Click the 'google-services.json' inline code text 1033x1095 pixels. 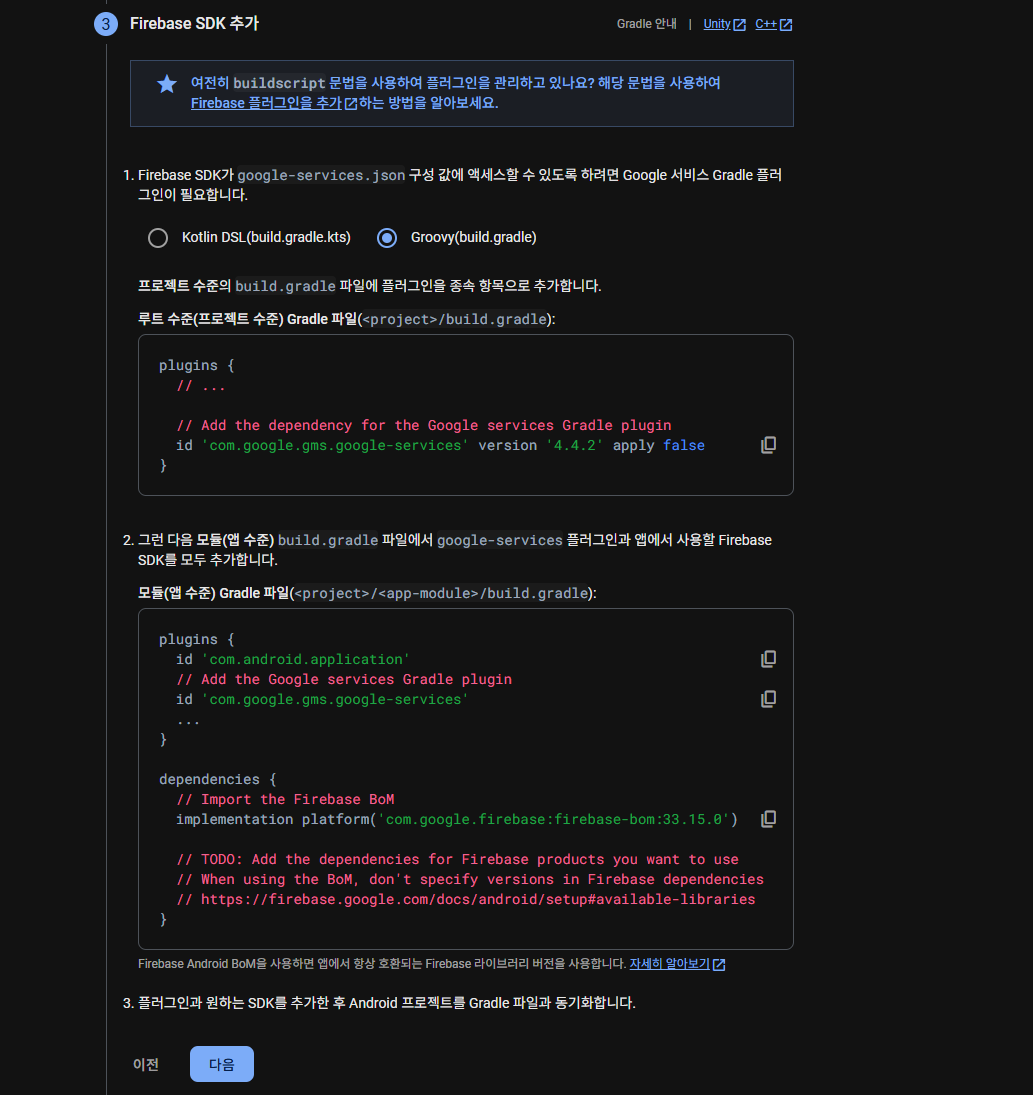321,175
